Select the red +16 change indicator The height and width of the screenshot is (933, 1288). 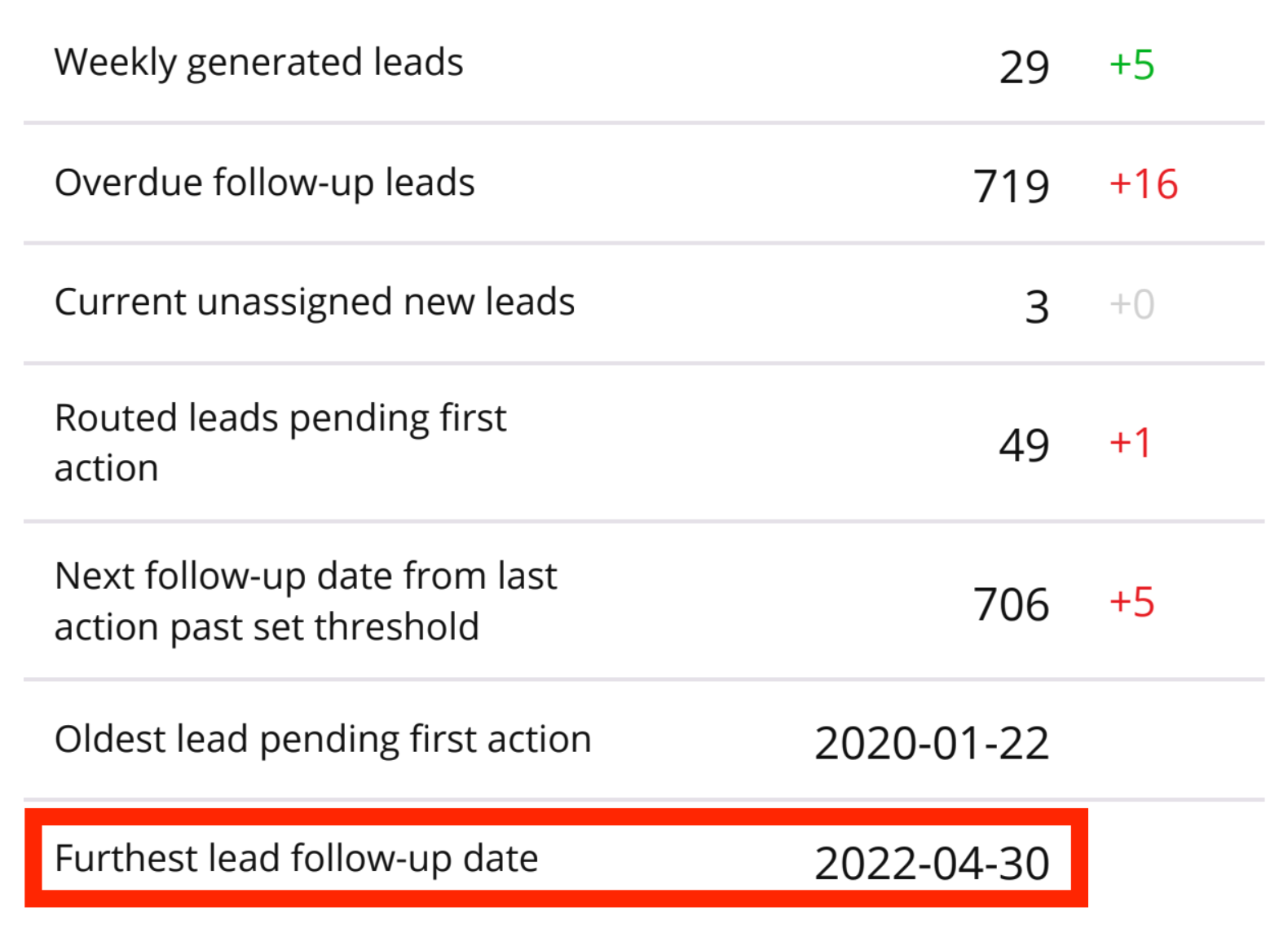(x=1143, y=184)
